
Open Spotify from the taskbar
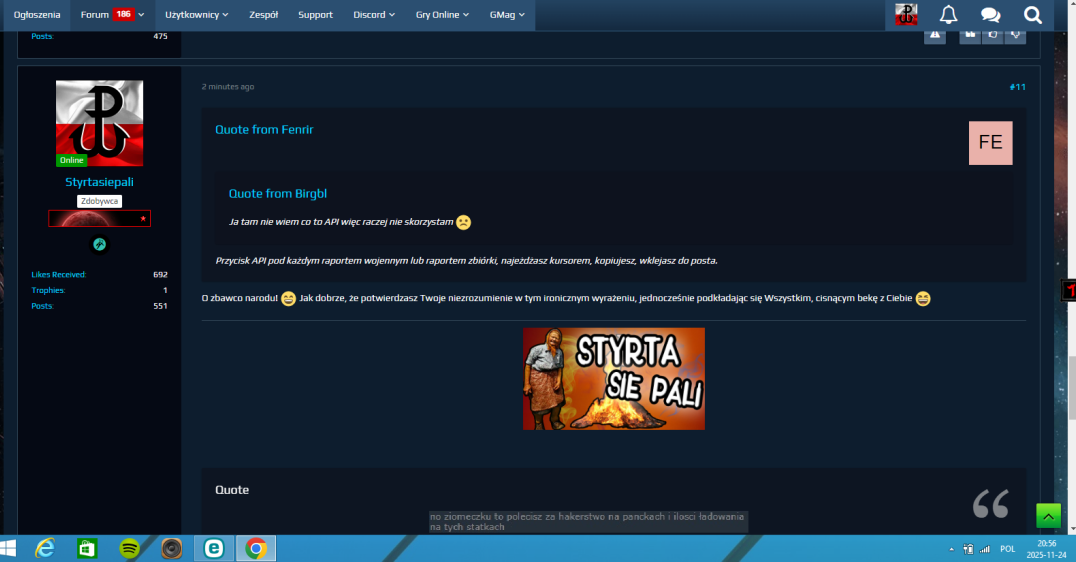coord(129,548)
